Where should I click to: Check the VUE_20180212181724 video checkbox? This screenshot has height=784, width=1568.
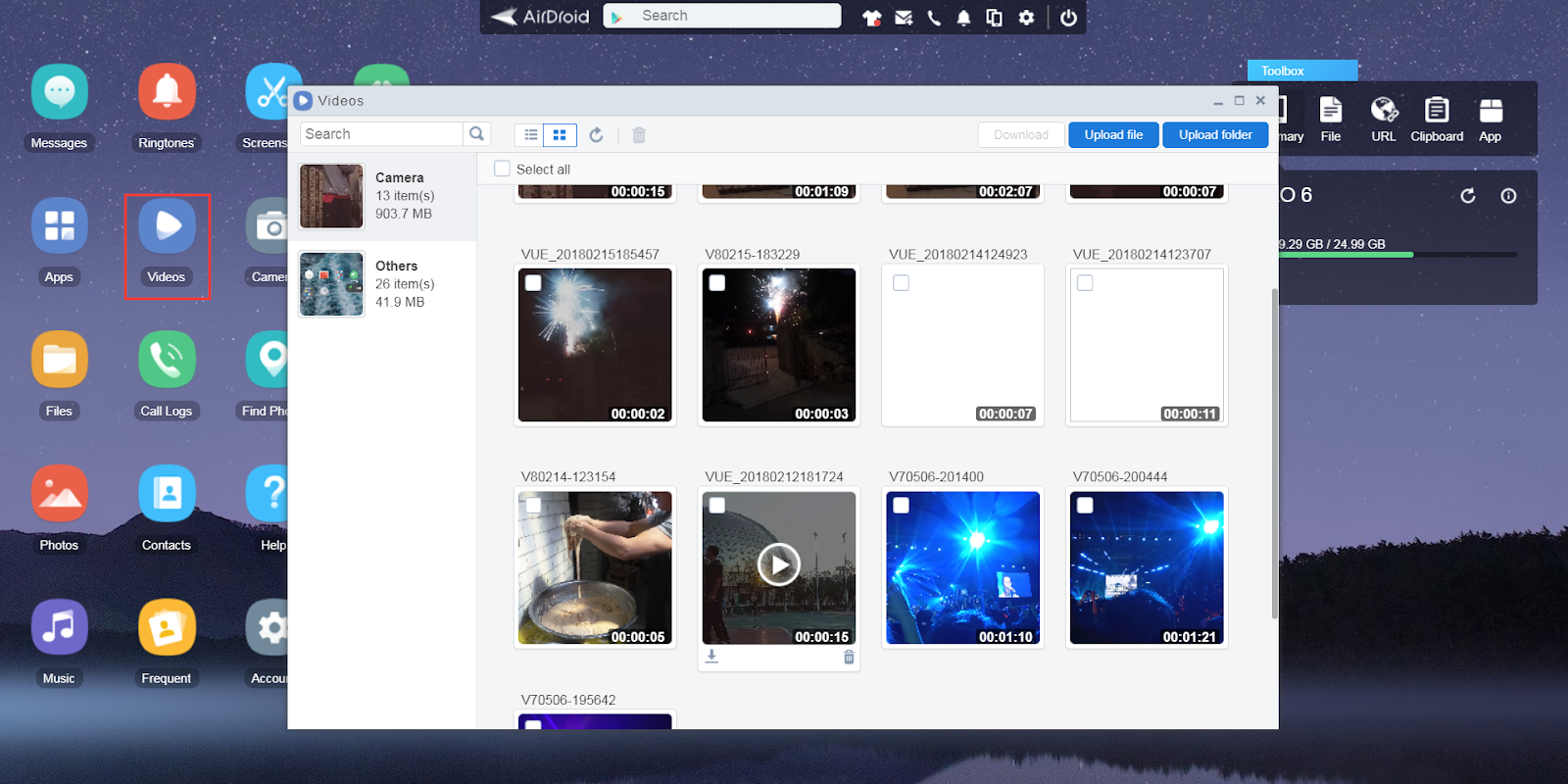717,506
